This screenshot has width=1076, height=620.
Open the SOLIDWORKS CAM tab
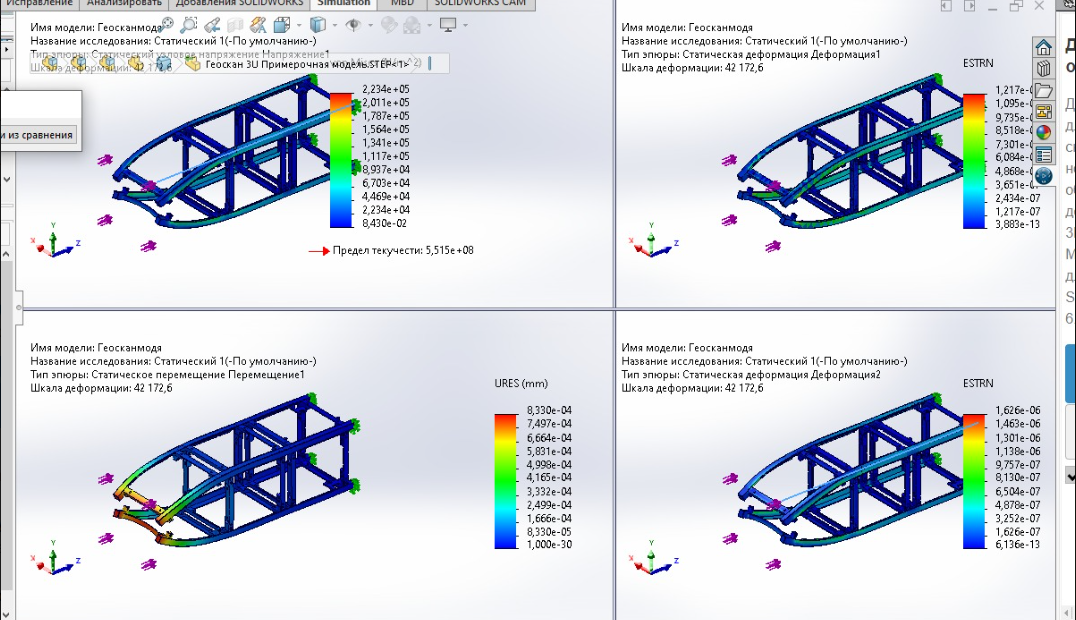pos(480,4)
